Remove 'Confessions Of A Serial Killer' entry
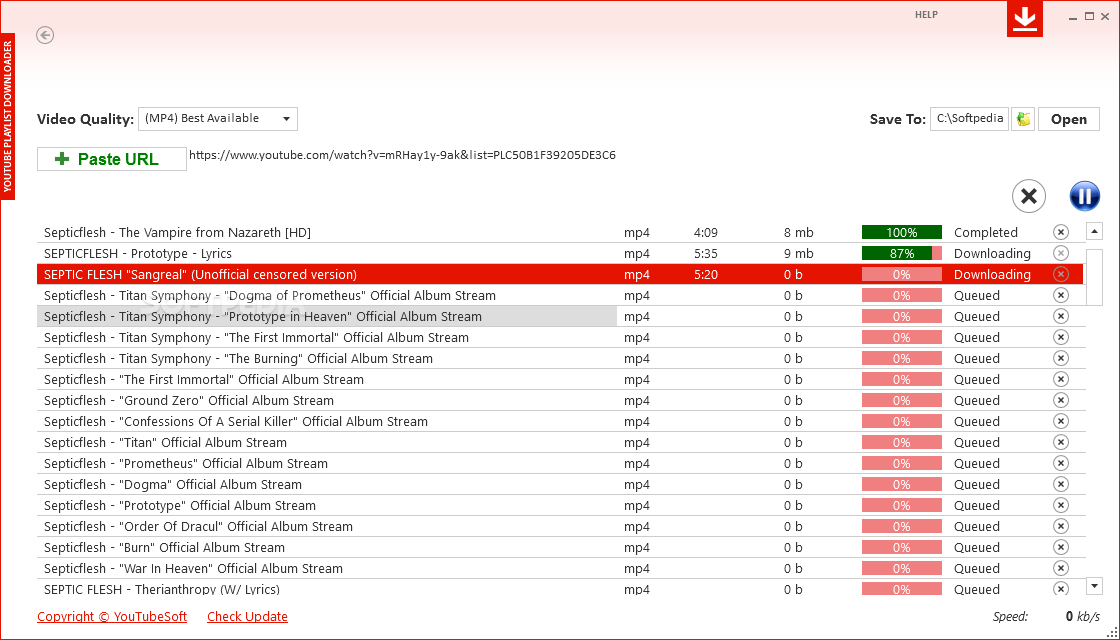Viewport: 1120px width, 640px height. [1061, 421]
